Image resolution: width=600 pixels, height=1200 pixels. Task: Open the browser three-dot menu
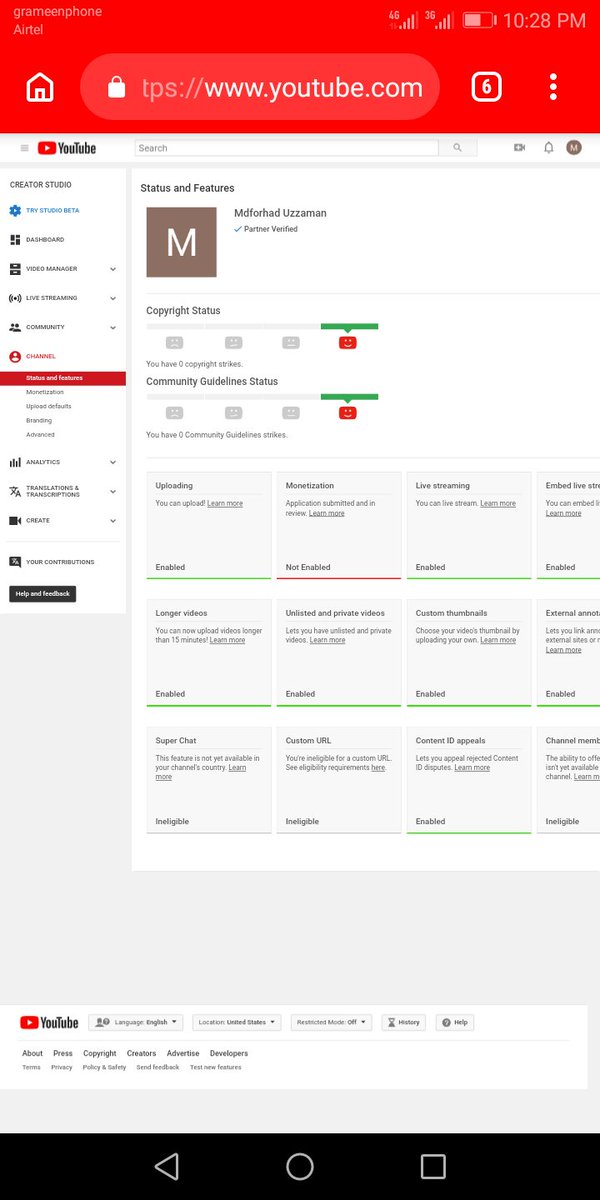point(553,87)
